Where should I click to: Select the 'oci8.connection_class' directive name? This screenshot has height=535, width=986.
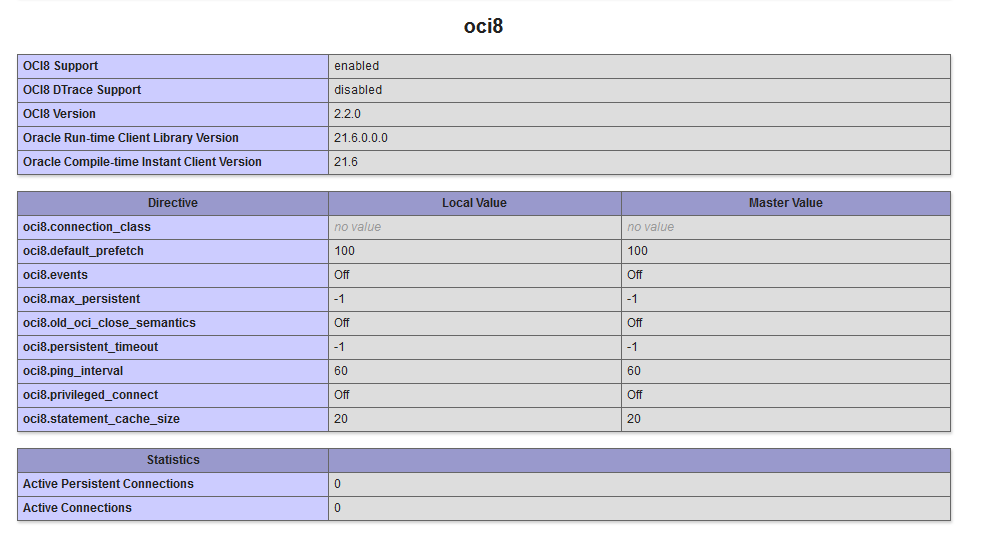click(87, 227)
